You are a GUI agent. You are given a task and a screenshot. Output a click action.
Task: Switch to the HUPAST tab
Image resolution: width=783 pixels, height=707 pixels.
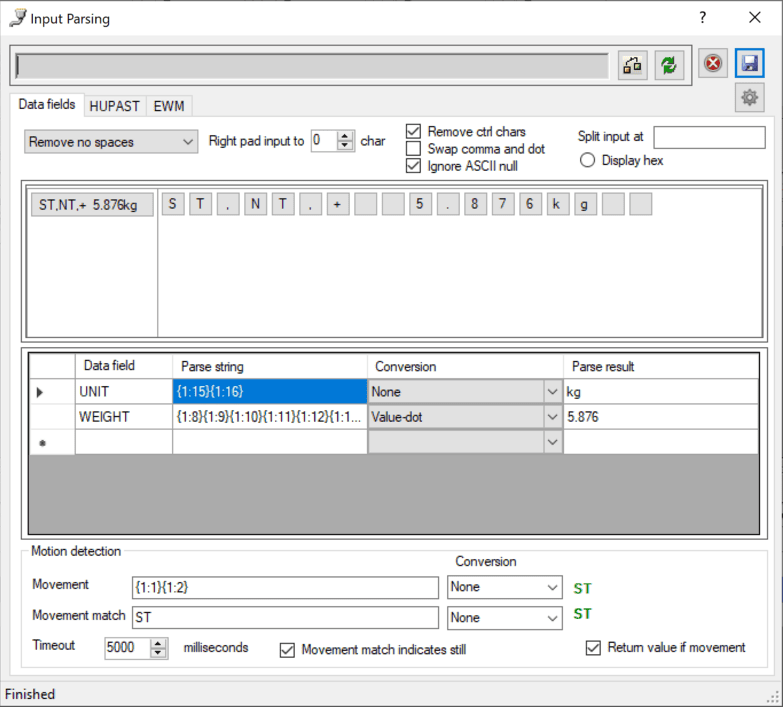pyautogui.click(x=114, y=106)
